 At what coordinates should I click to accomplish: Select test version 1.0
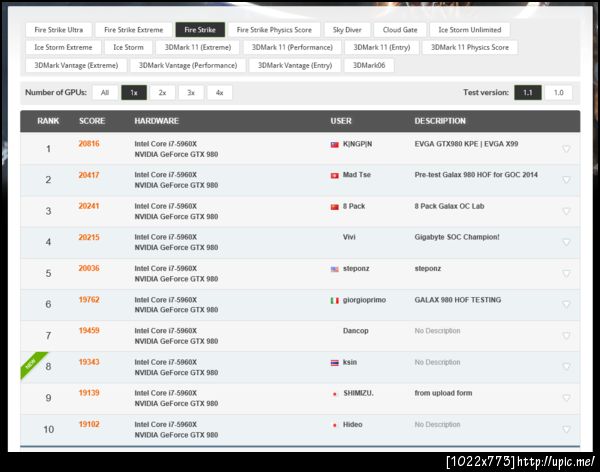click(x=559, y=92)
